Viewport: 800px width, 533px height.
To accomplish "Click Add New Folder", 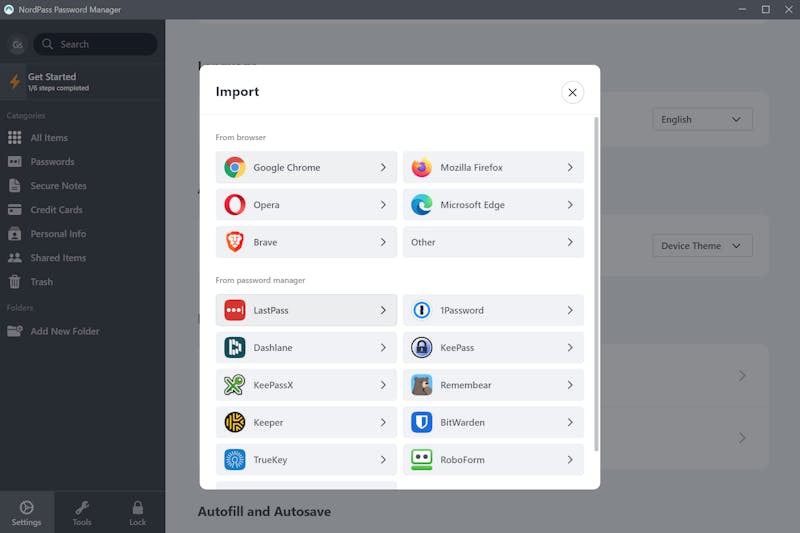I will (82, 331).
